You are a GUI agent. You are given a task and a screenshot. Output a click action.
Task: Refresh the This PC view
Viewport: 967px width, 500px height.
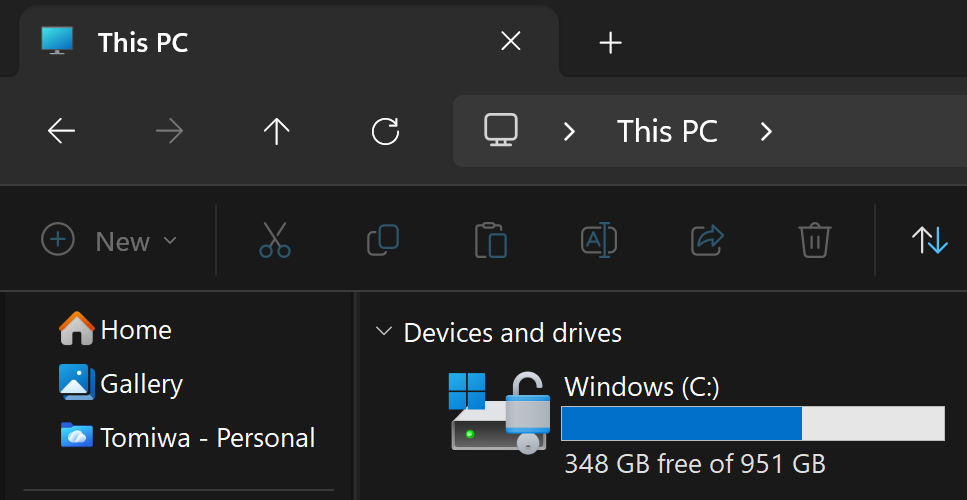click(x=385, y=131)
